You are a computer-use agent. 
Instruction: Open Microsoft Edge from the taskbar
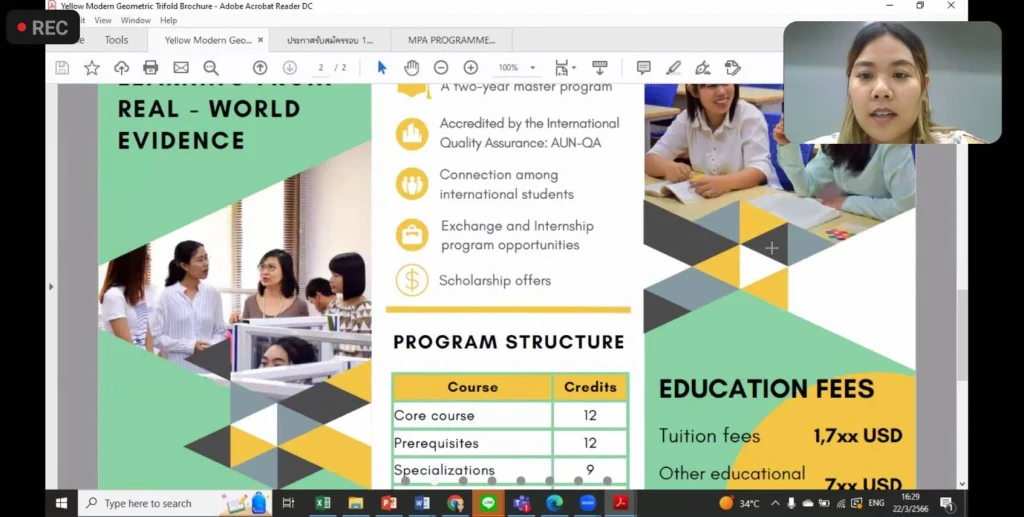coord(554,503)
